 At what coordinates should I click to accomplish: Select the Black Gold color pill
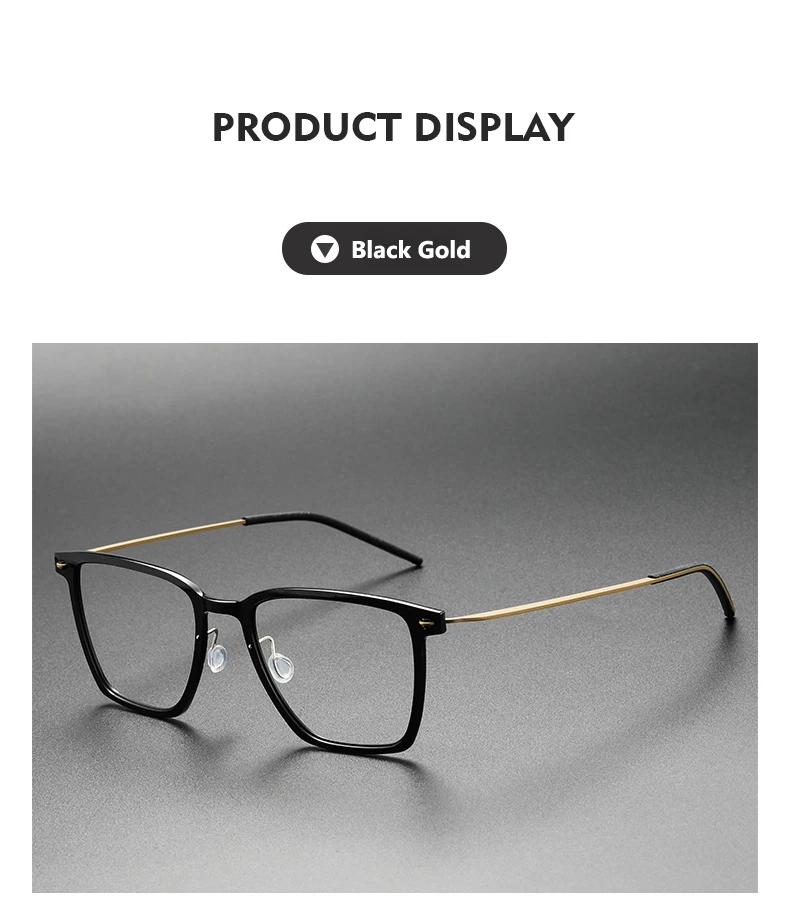(x=394, y=249)
